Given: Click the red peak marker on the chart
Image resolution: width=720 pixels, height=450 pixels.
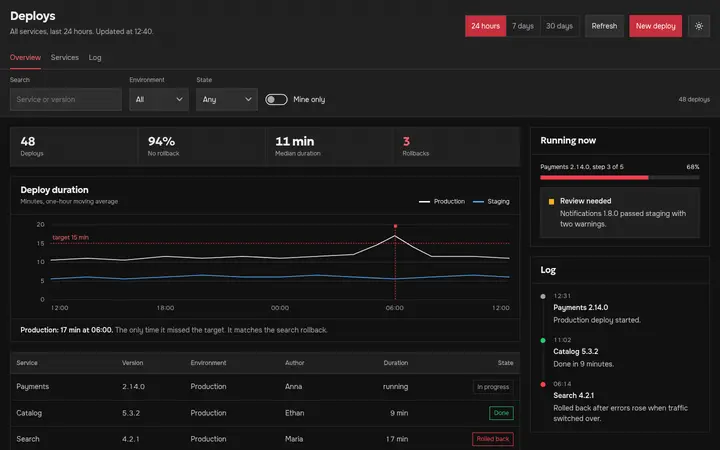Looking at the screenshot, I should pos(395,226).
